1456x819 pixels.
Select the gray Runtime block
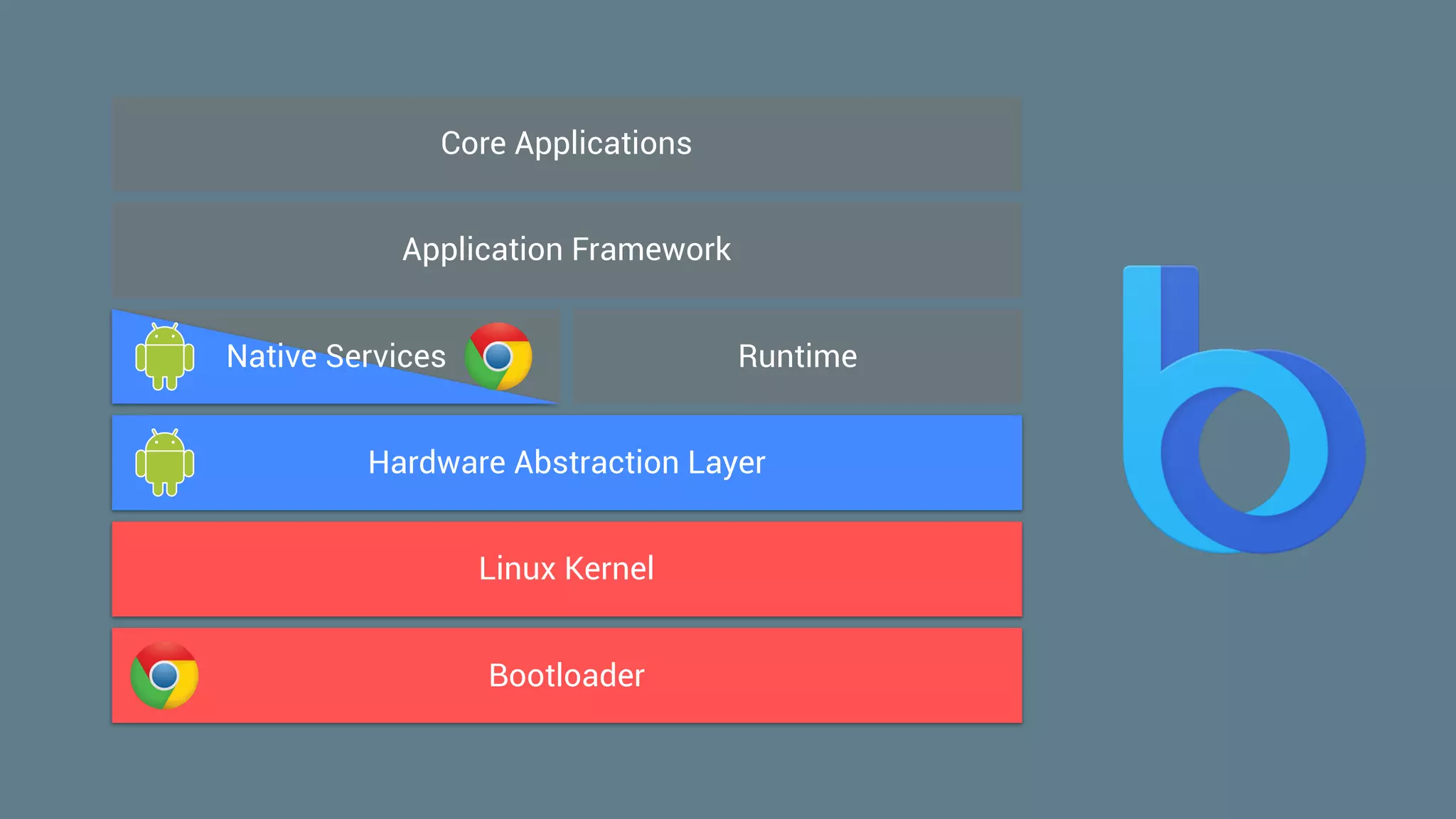(798, 356)
